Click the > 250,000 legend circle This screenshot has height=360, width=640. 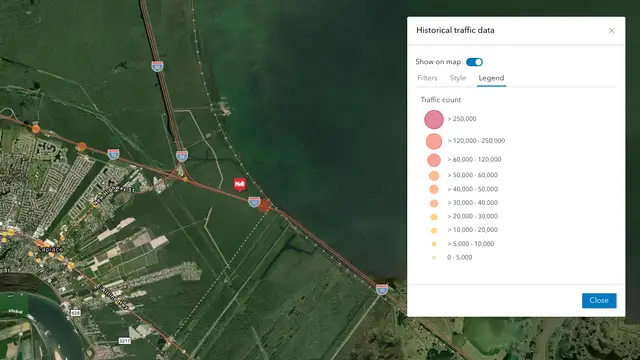click(434, 119)
